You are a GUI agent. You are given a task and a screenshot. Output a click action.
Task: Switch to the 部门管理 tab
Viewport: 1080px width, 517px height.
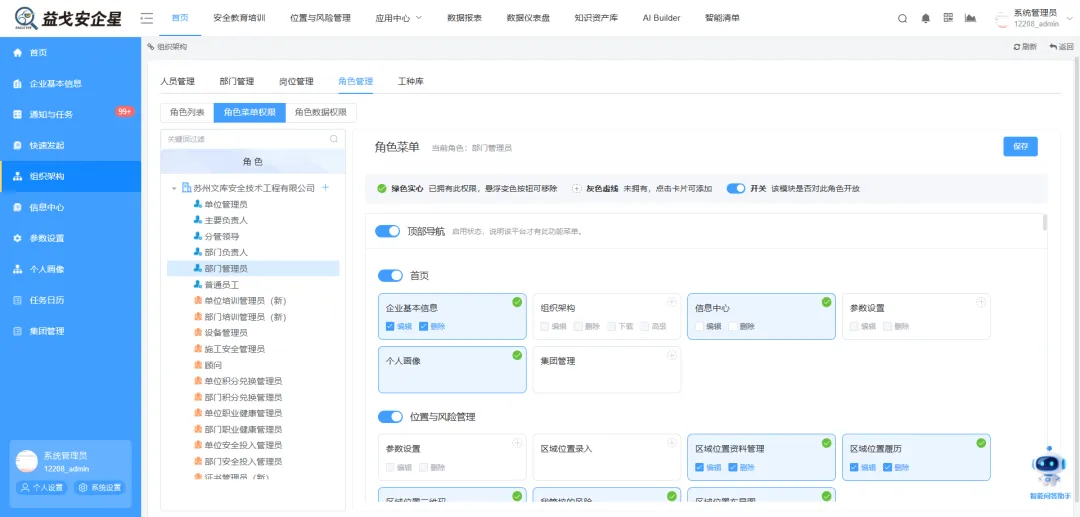click(x=237, y=81)
